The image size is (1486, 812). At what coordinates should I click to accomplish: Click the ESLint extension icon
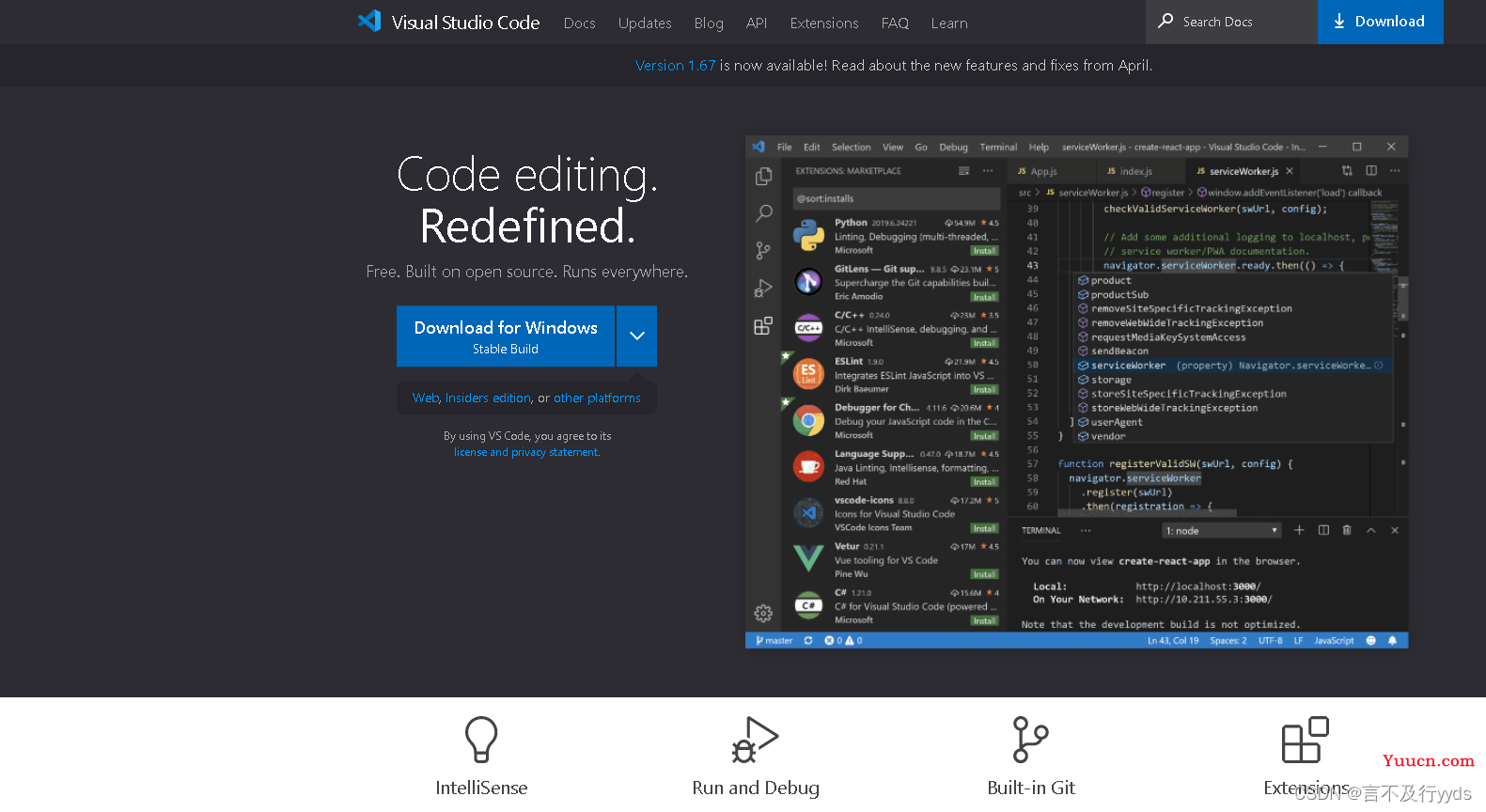pyautogui.click(x=808, y=373)
